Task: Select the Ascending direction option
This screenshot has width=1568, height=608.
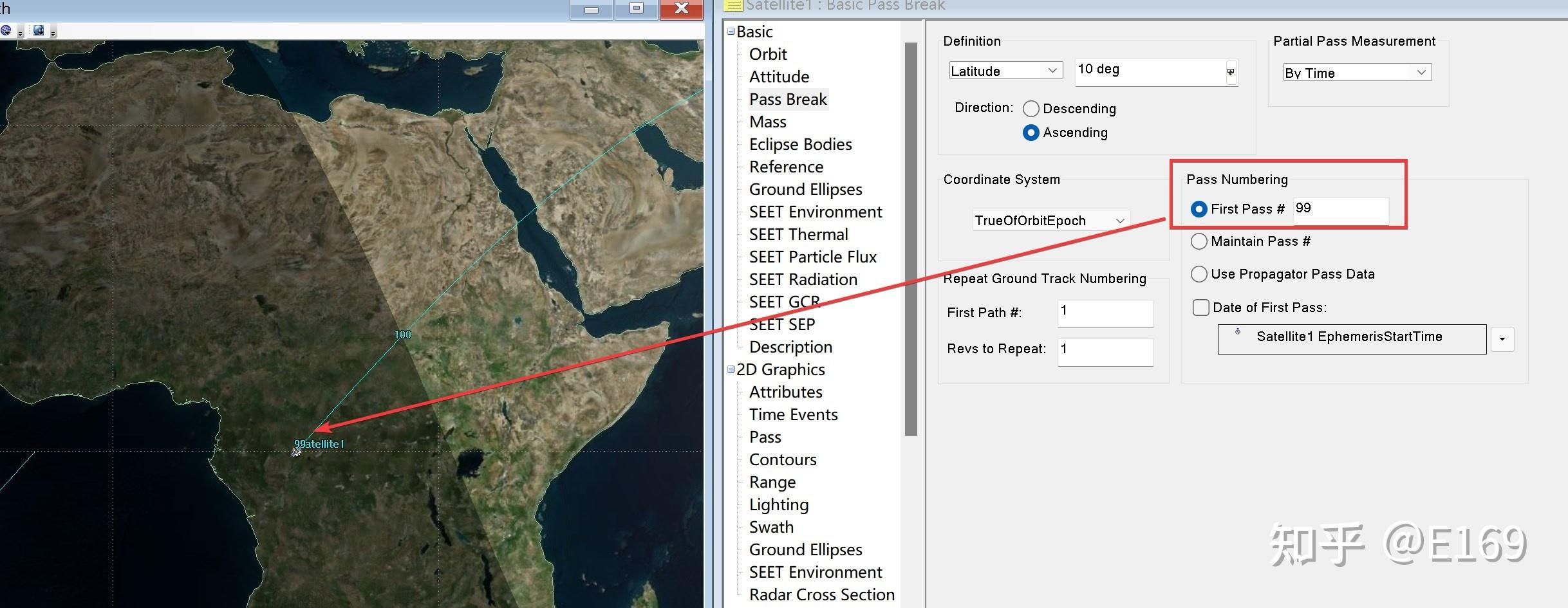Action: [1031, 133]
